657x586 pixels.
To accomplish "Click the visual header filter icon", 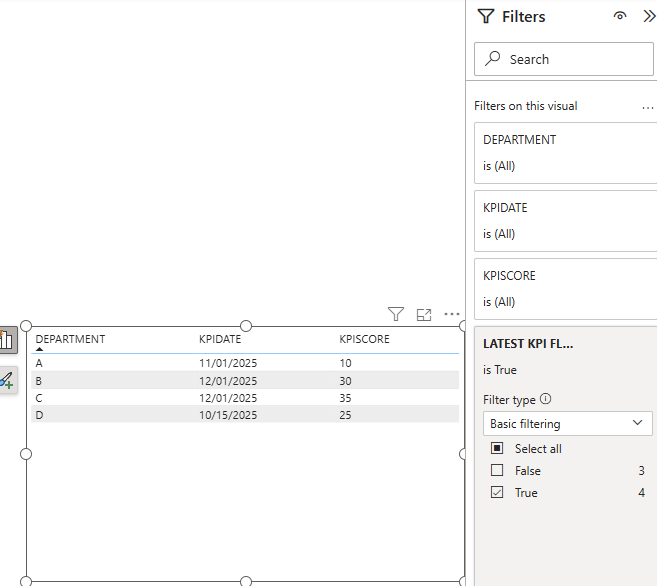I will [x=396, y=314].
